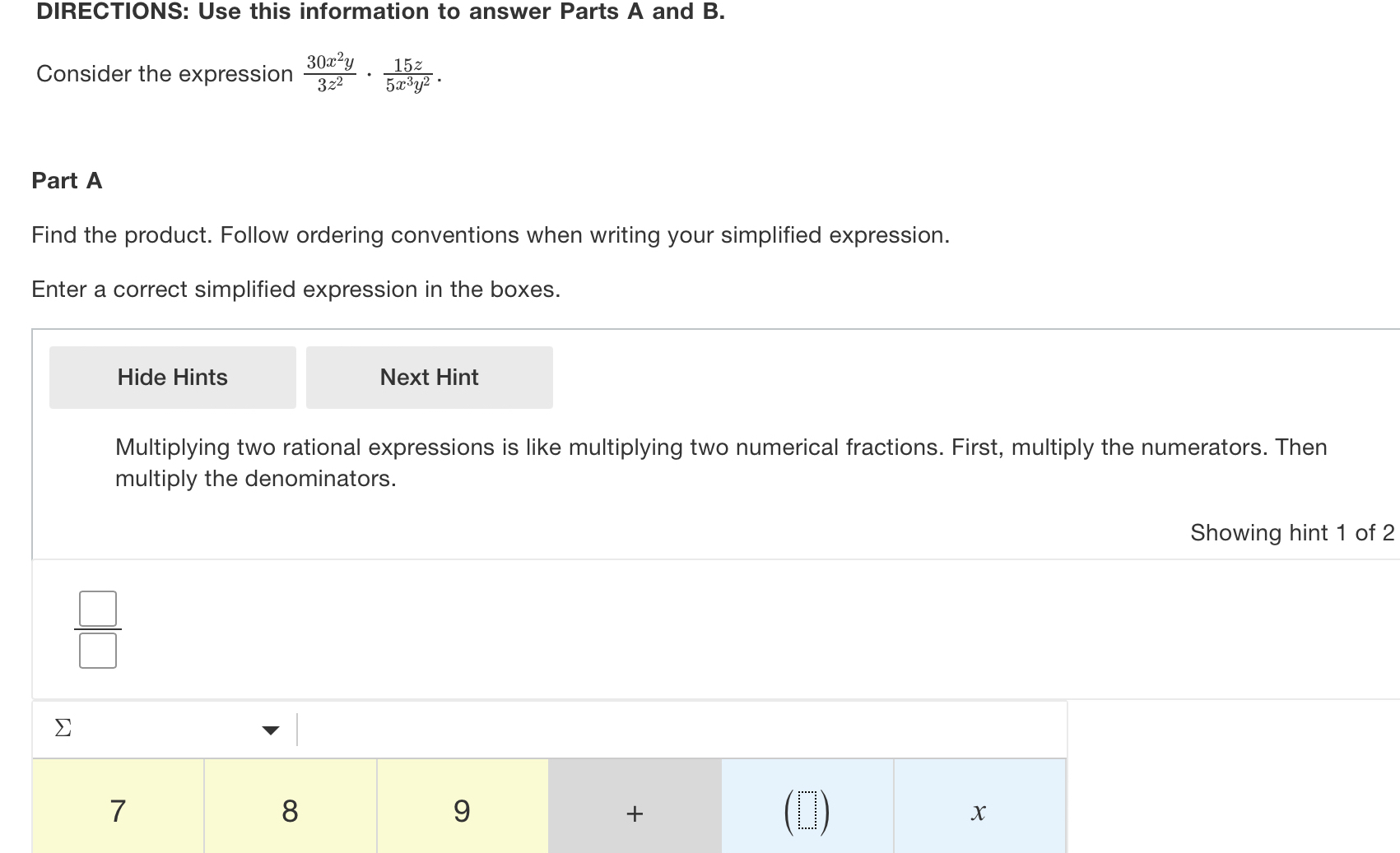Insert the variable x
1400x853 pixels.
(979, 812)
